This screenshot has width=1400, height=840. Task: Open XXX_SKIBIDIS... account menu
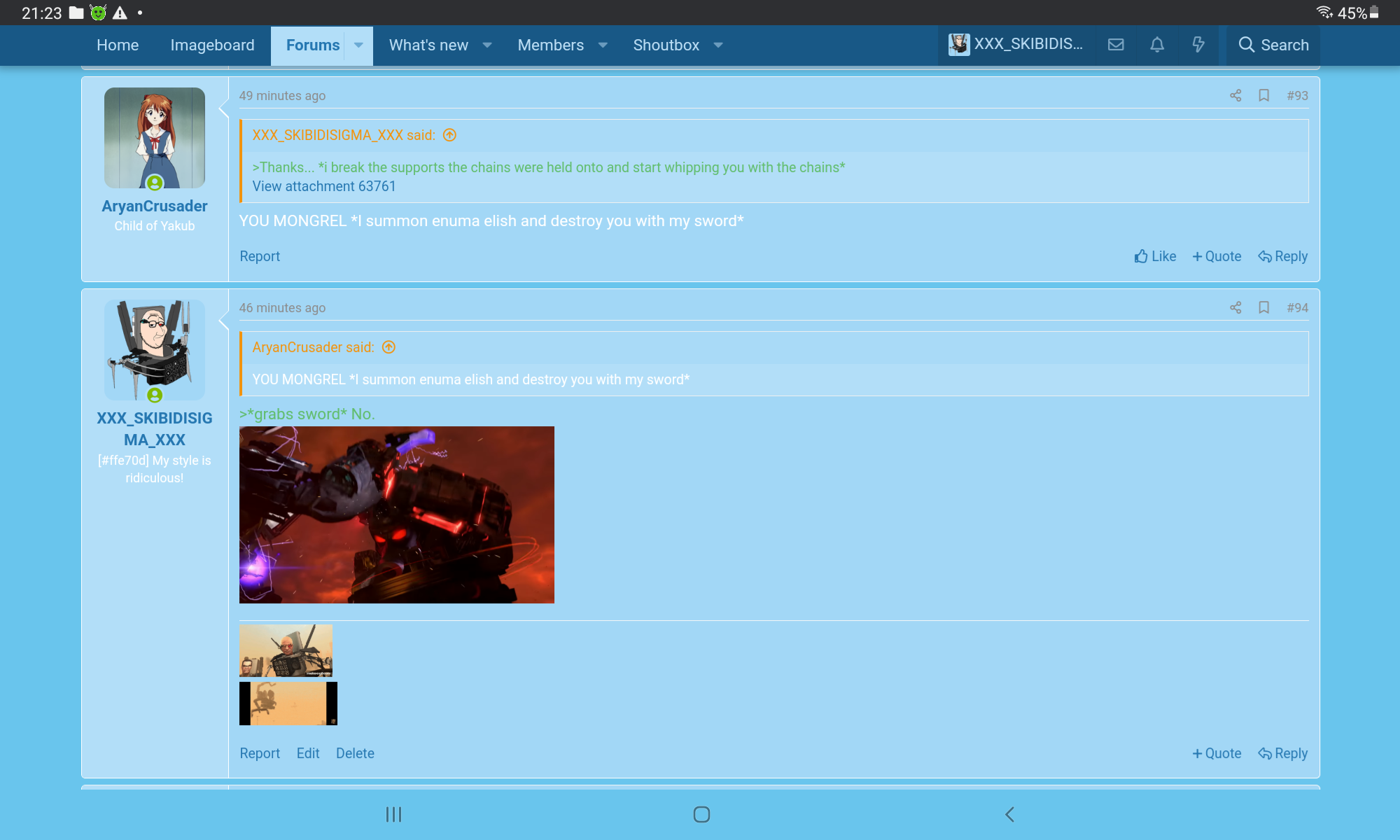pos(1016,45)
